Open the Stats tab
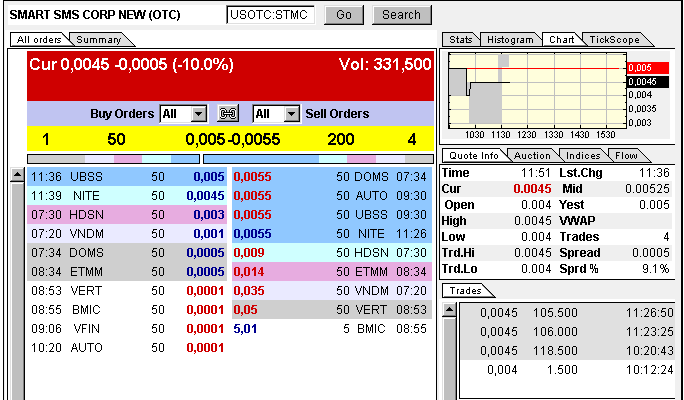 pyautogui.click(x=461, y=39)
